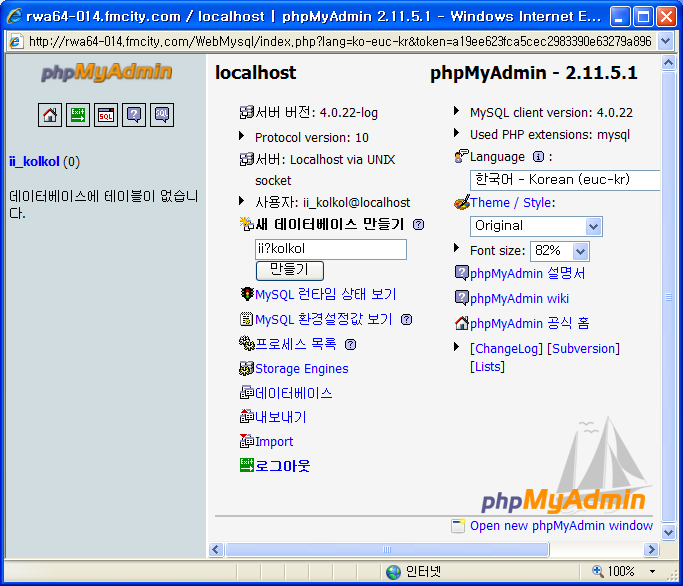683x586 pixels.
Task: Open the Subversion link
Action: tap(583, 349)
